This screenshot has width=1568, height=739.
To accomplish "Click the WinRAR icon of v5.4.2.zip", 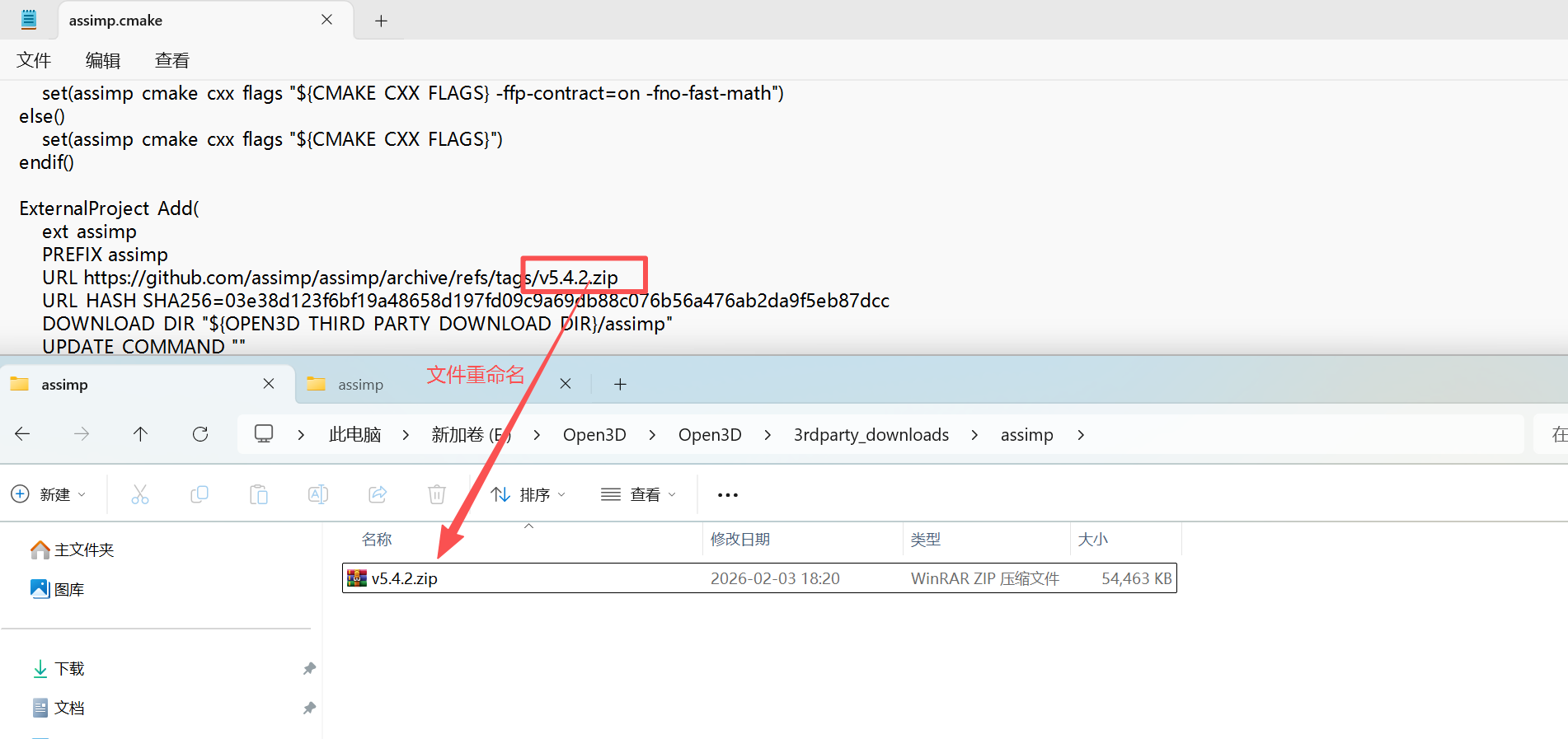I will click(357, 578).
